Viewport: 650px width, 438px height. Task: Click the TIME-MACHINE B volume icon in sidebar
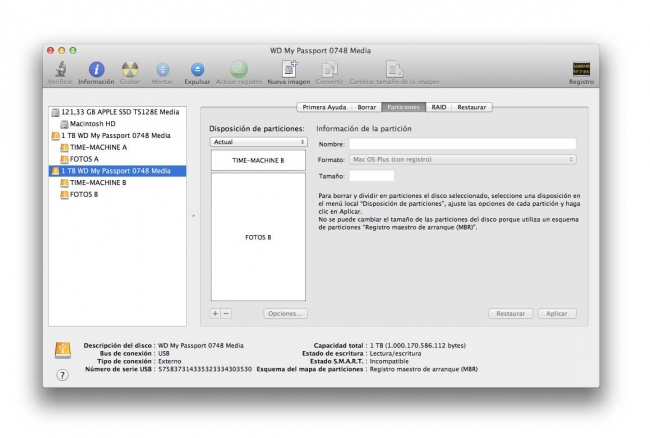coord(64,183)
